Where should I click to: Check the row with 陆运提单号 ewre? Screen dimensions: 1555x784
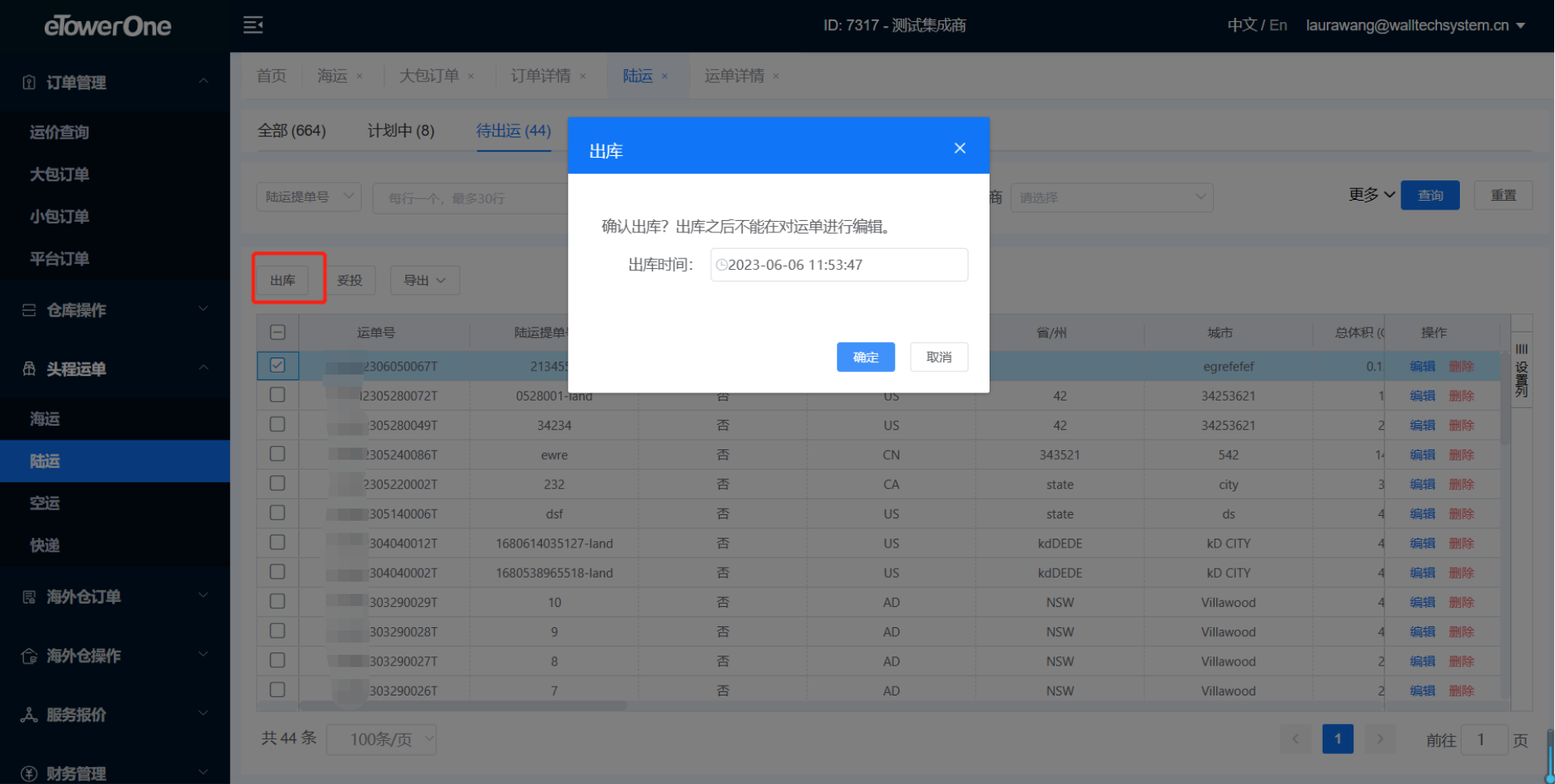pos(278,454)
